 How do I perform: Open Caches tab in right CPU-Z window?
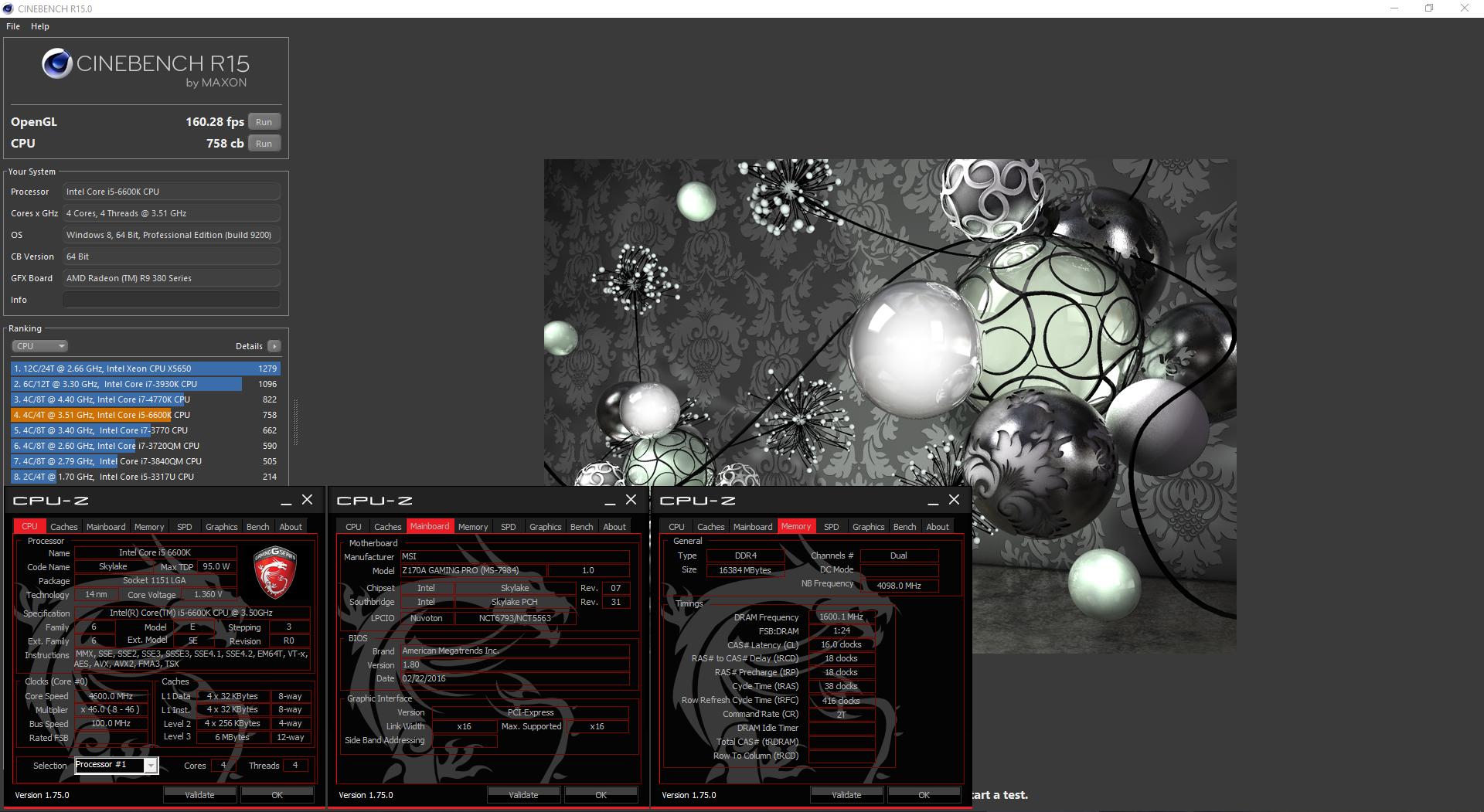point(711,527)
